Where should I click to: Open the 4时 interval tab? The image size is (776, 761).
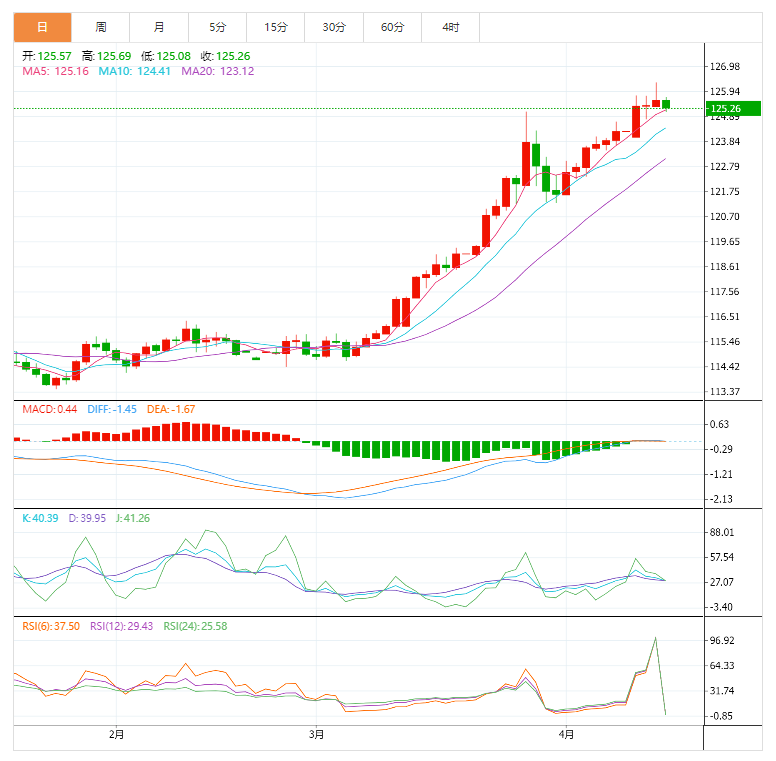[x=450, y=27]
